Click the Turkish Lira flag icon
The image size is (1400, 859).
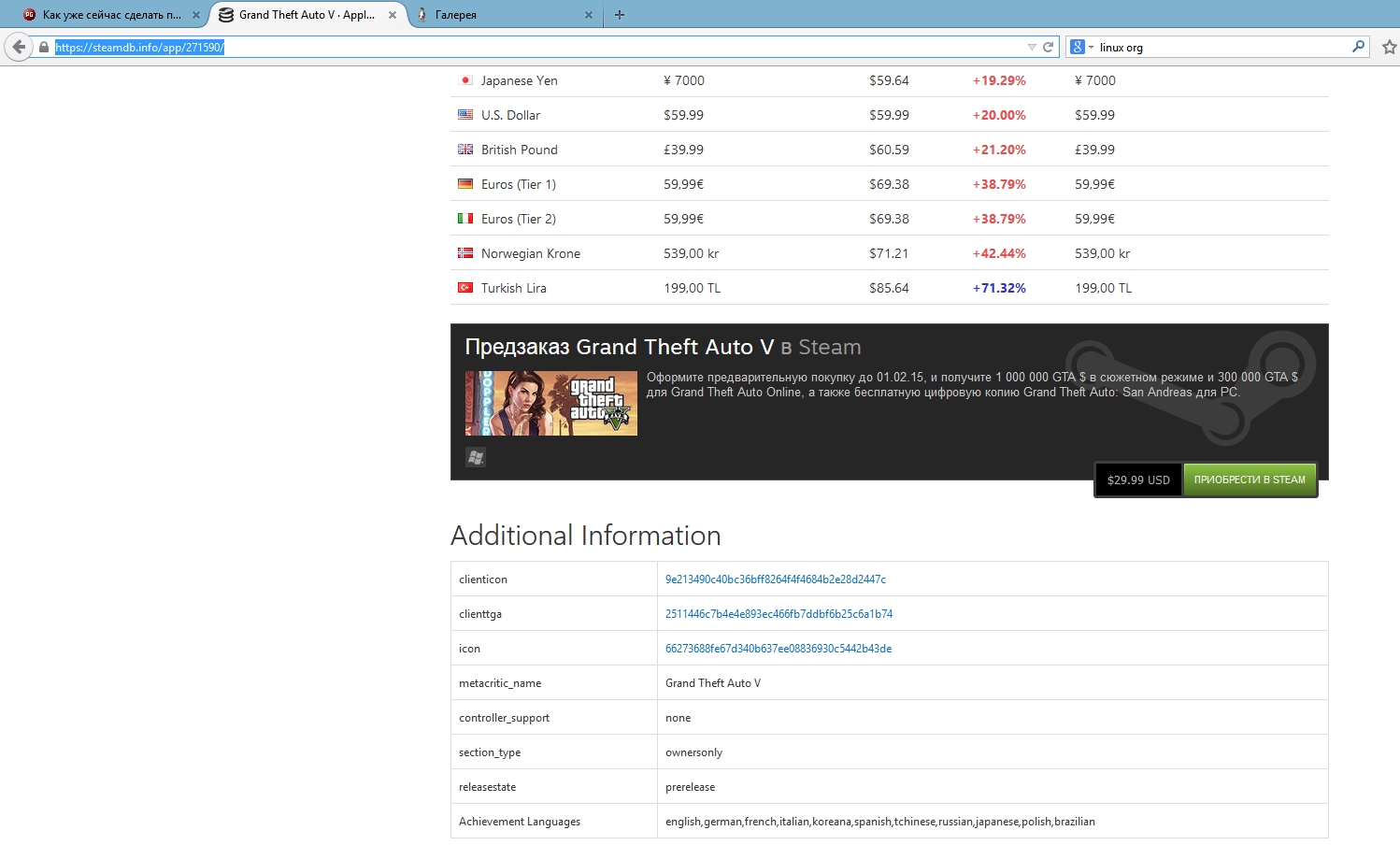465,288
